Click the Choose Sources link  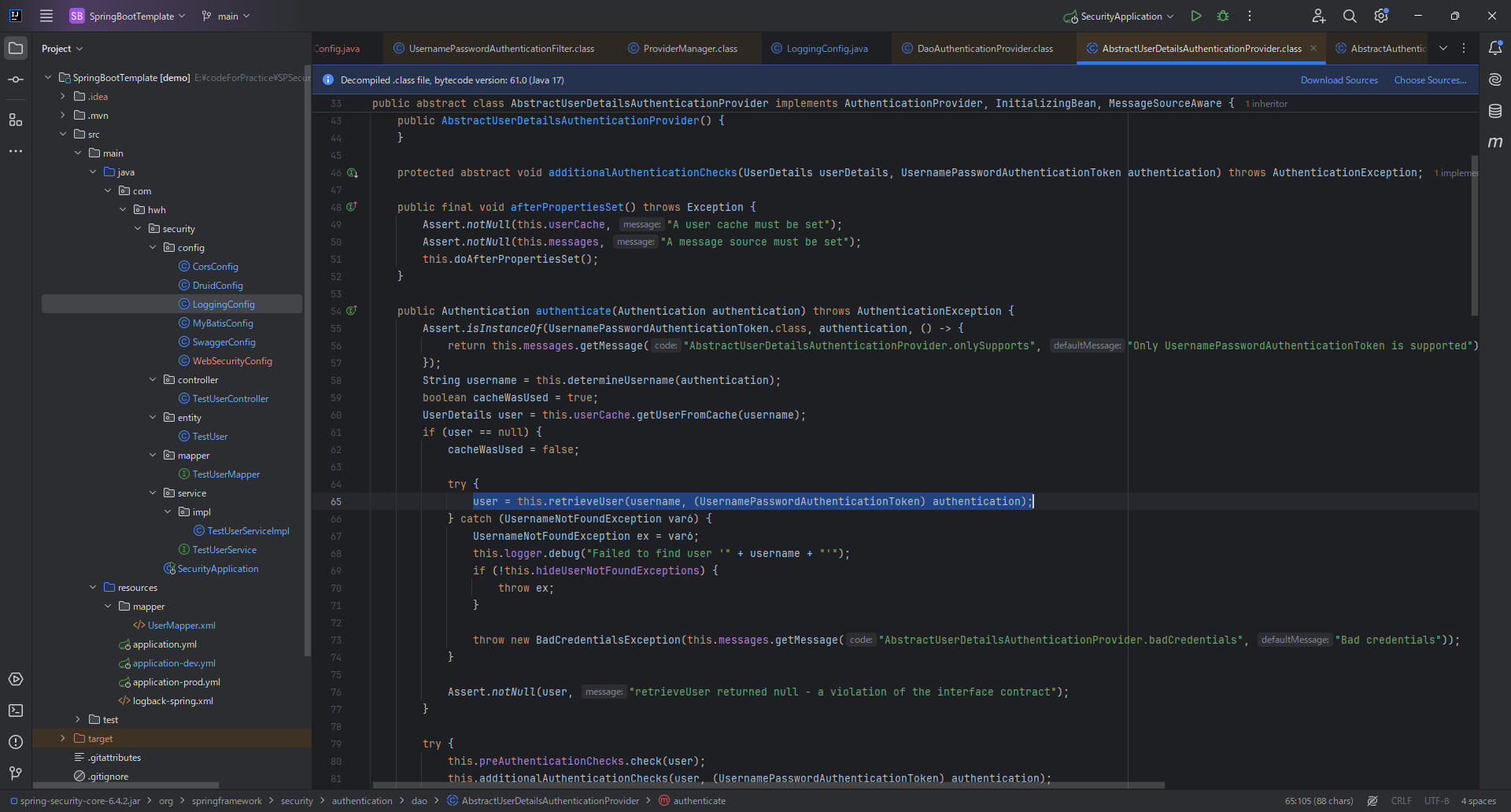[x=1430, y=80]
